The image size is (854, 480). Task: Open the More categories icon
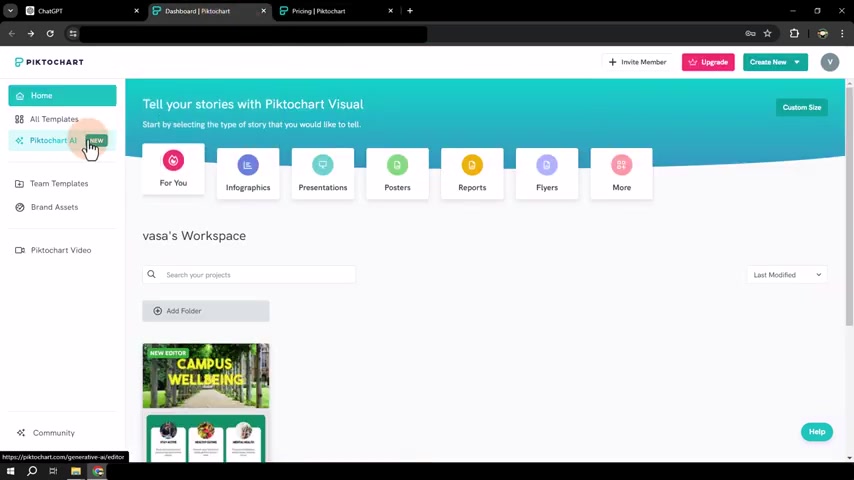click(x=621, y=165)
